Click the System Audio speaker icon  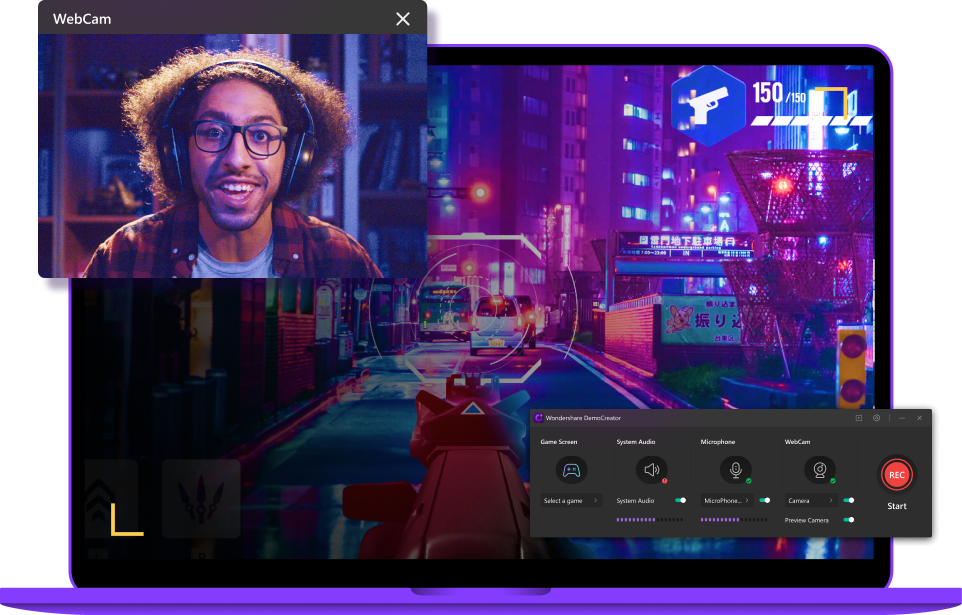coord(652,470)
